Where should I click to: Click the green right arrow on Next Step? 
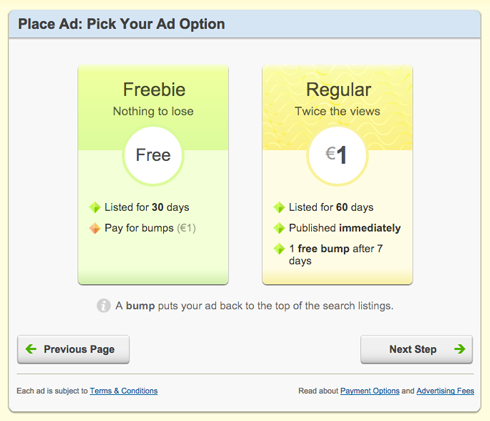[x=460, y=349]
